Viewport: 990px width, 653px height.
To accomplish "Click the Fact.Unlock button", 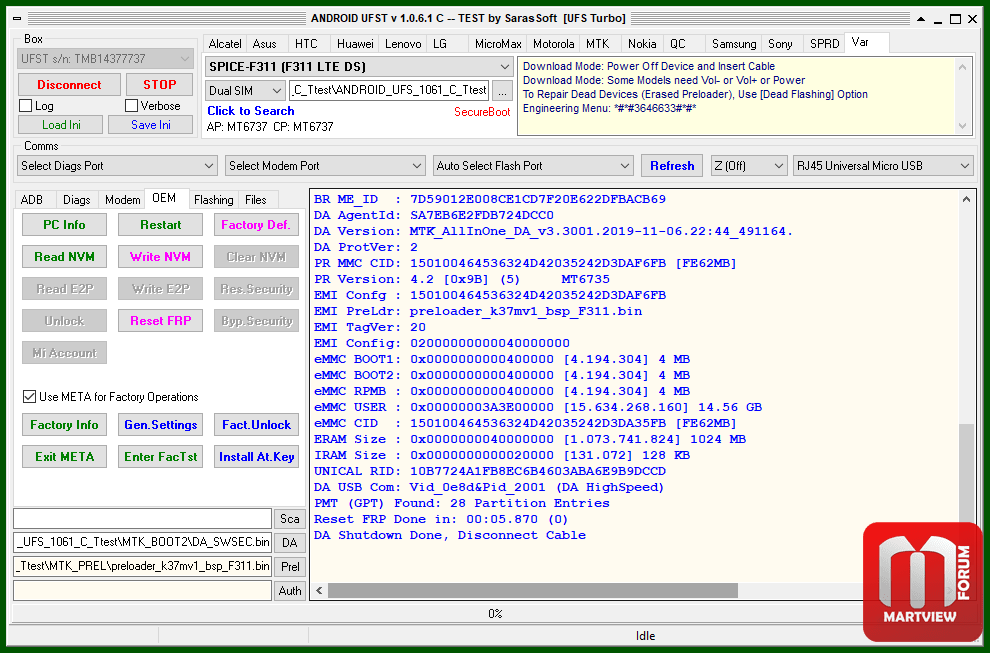I will 256,424.
